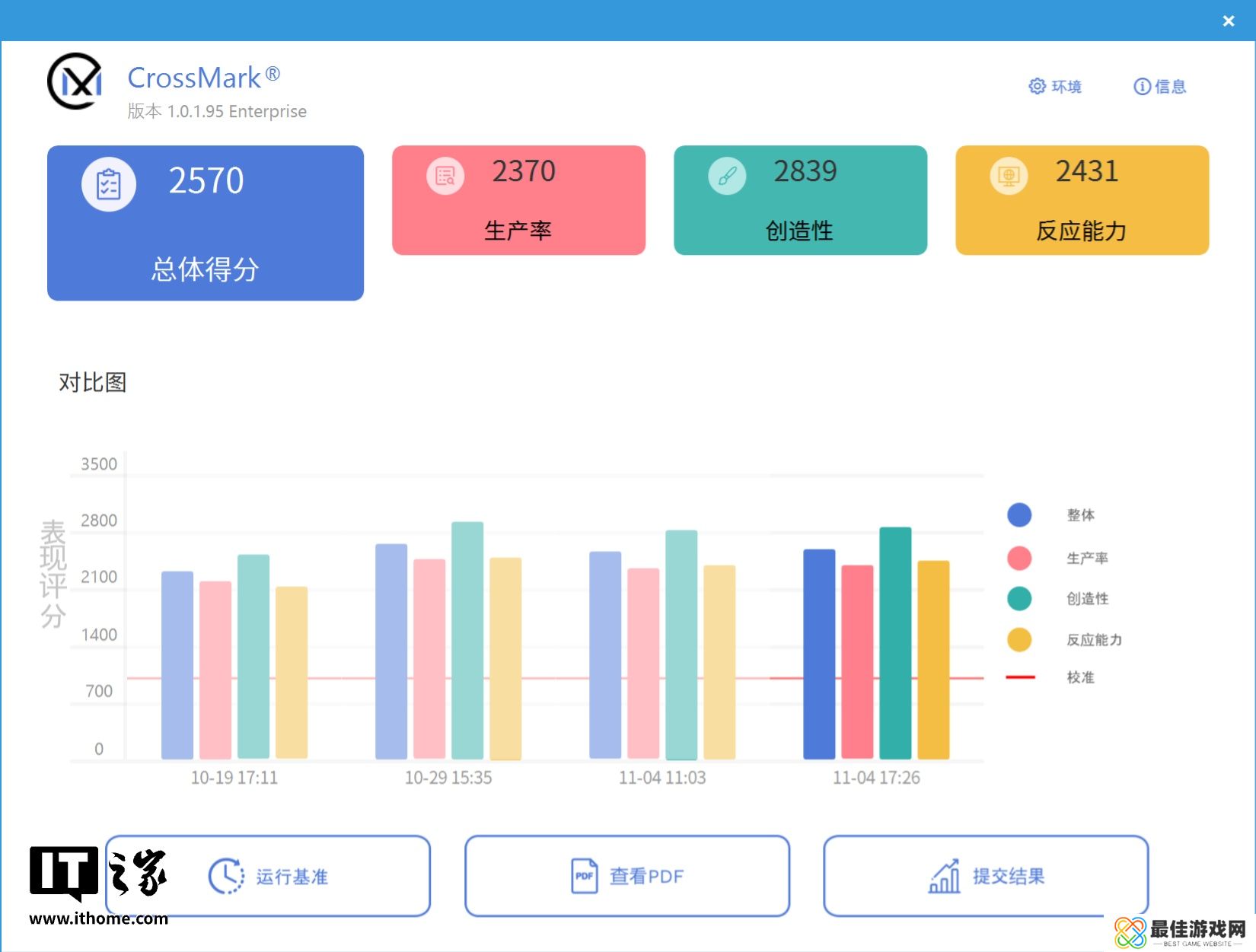The width and height of the screenshot is (1256, 952).
Task: Click the 反应能力 monitor icon
Action: (1009, 177)
